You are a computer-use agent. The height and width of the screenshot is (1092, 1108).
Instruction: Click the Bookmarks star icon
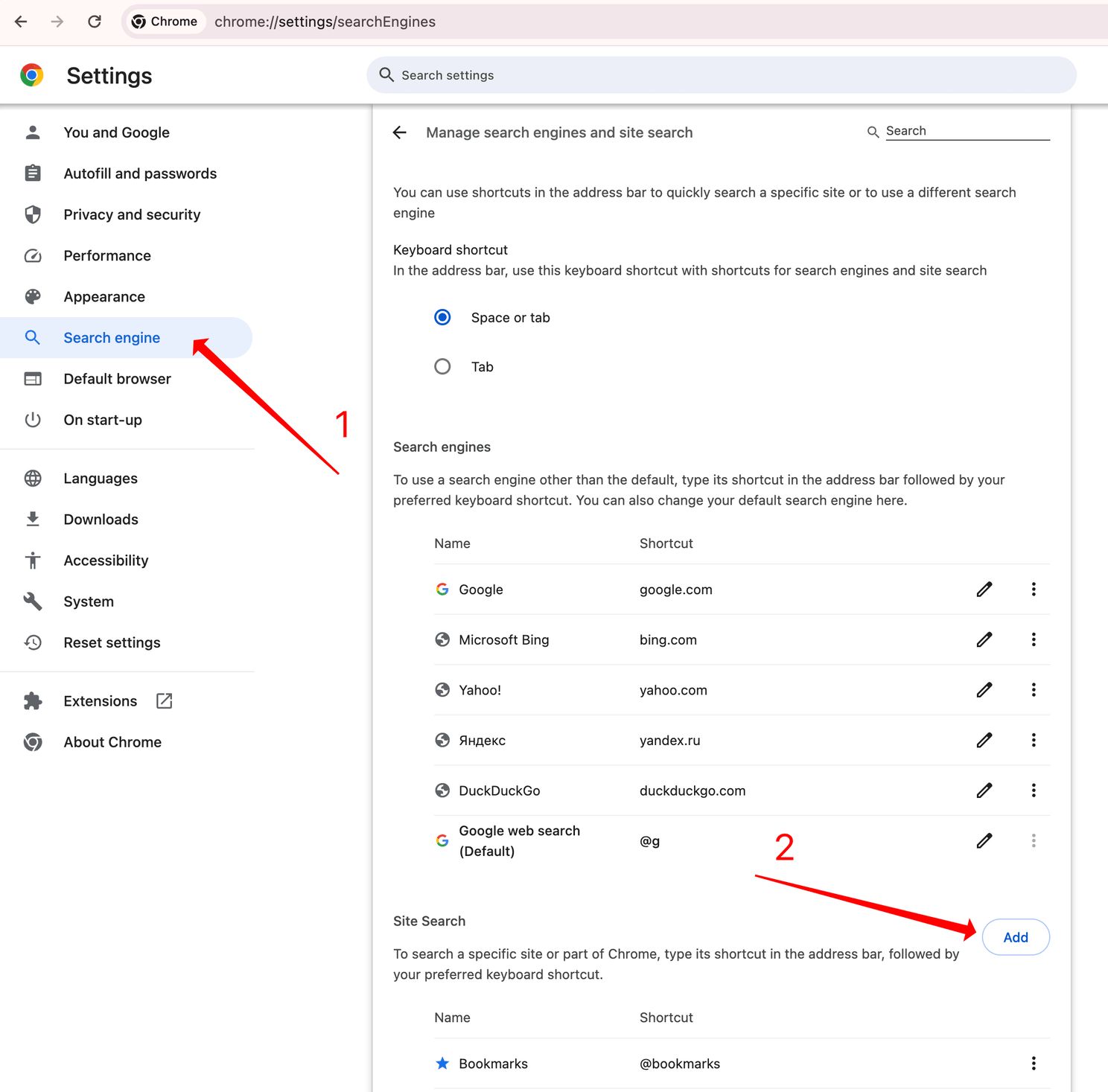[x=442, y=1063]
